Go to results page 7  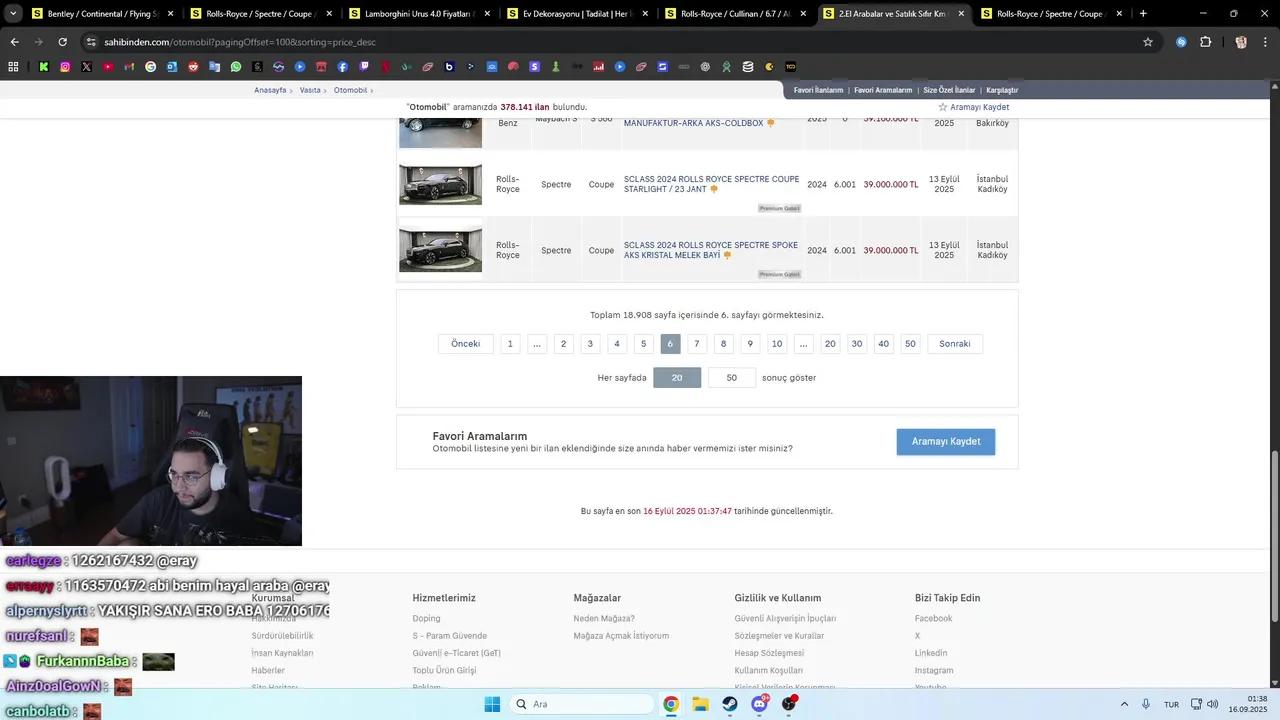697,344
